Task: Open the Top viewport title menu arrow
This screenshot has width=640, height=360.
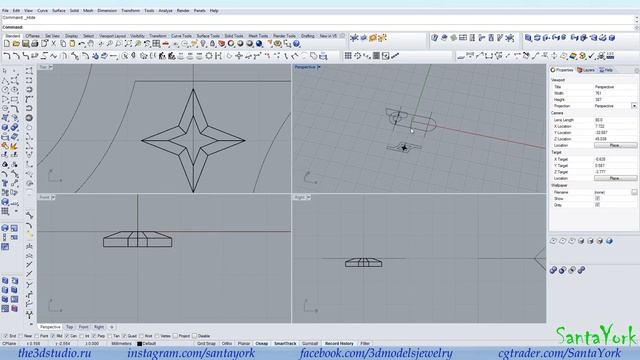Action: click(x=51, y=67)
